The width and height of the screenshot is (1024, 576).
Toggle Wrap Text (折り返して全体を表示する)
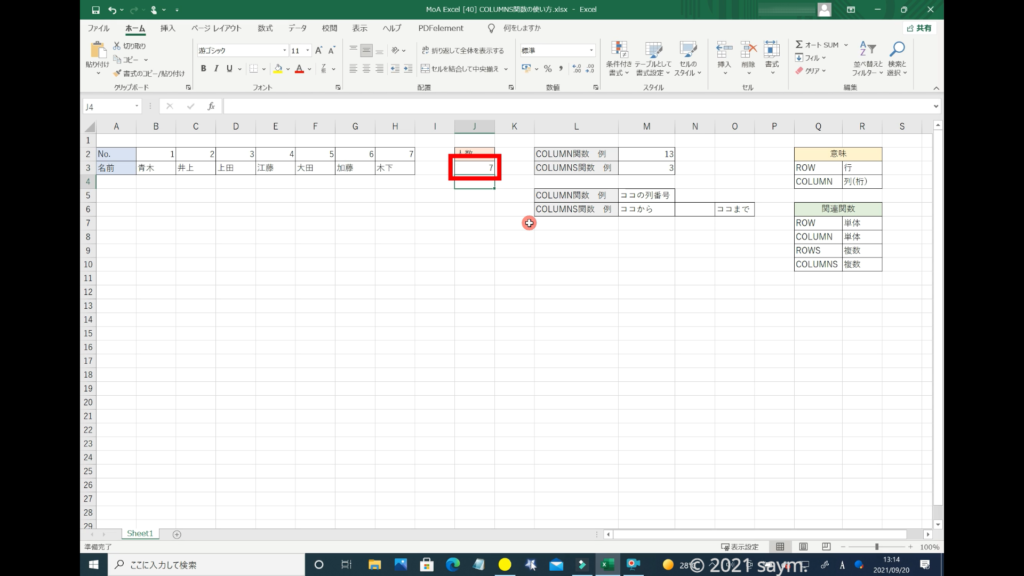pos(462,50)
